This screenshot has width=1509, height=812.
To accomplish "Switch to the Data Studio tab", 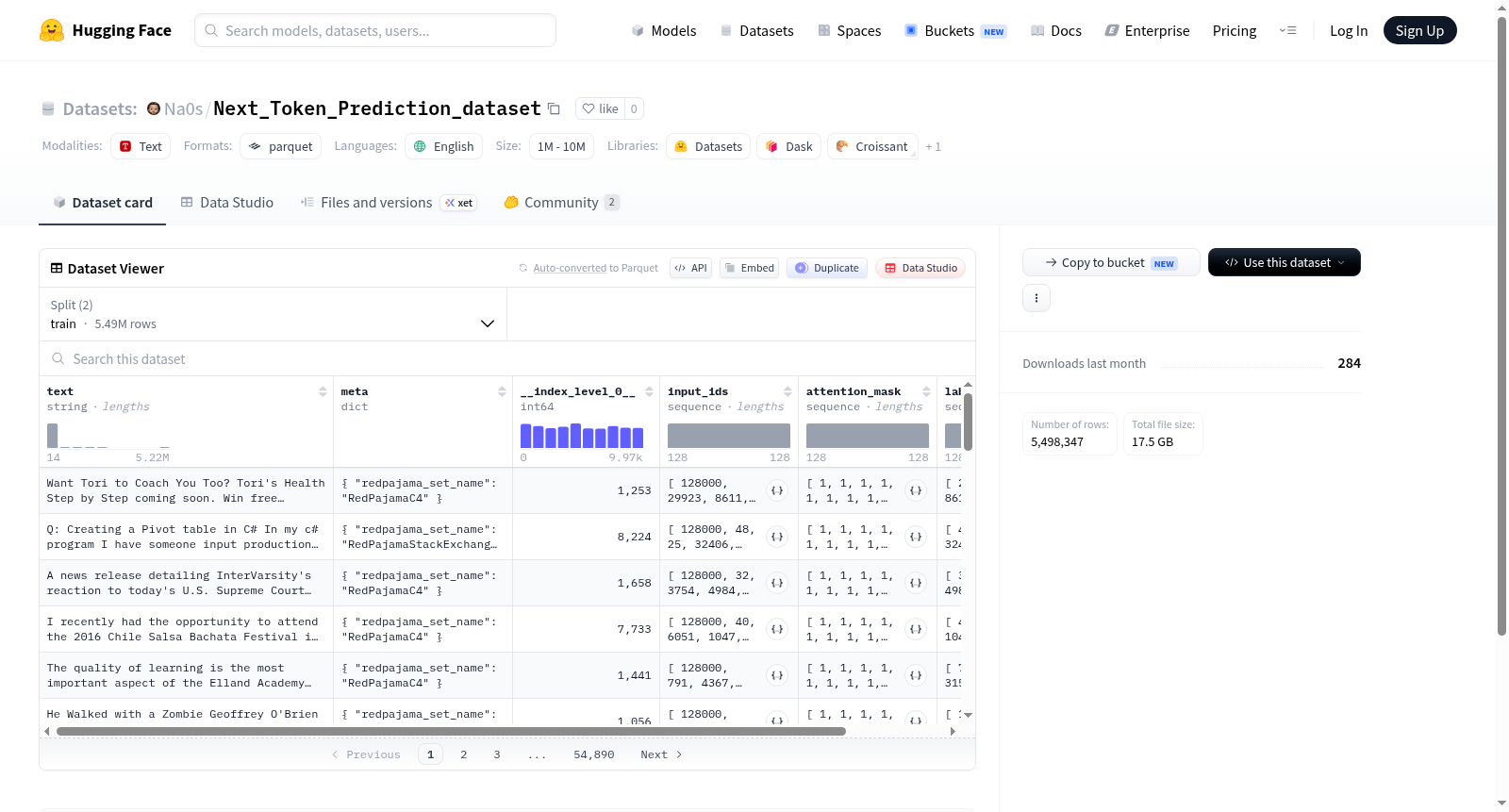I will tap(227, 202).
